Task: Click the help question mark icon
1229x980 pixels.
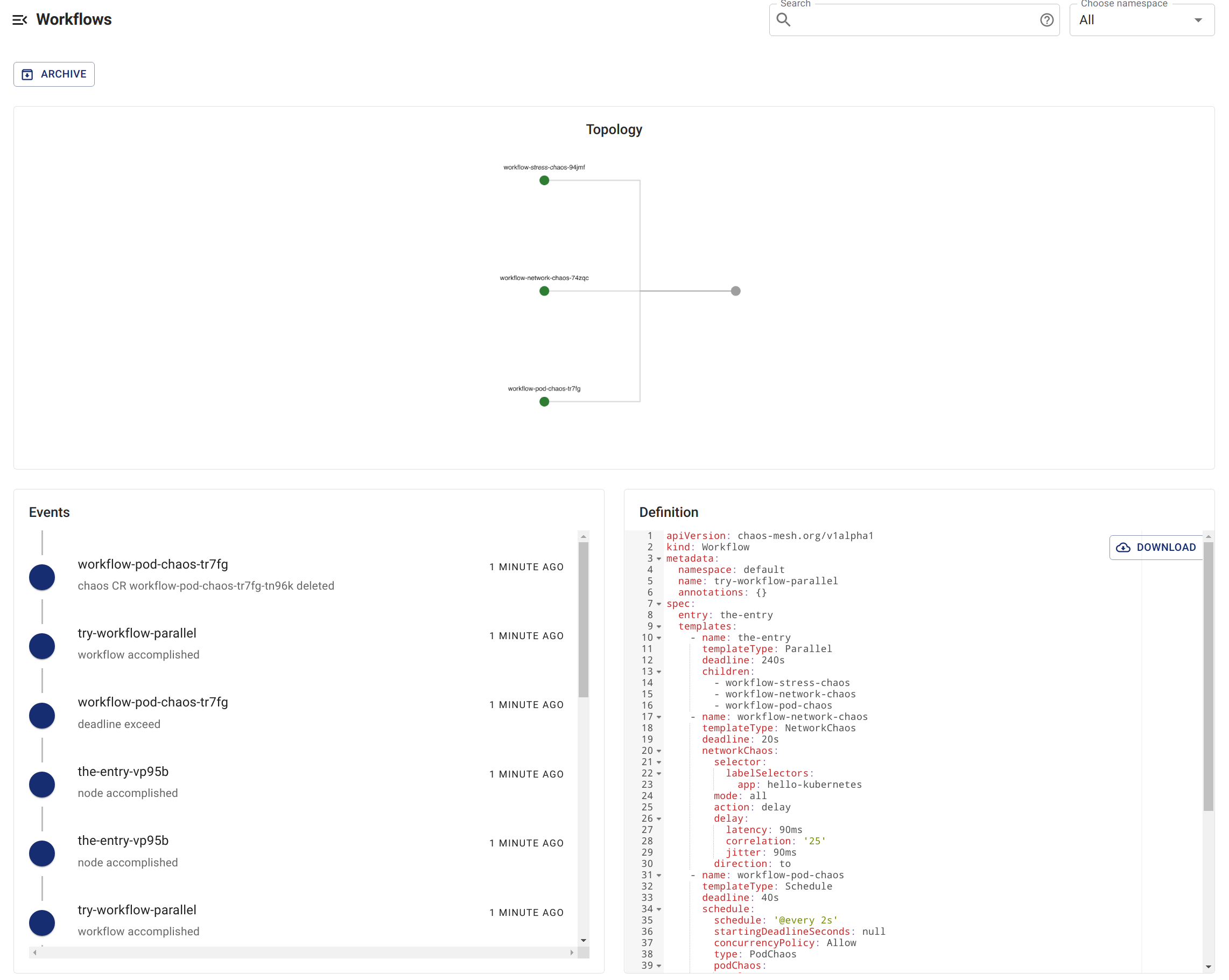Action: tap(1047, 20)
